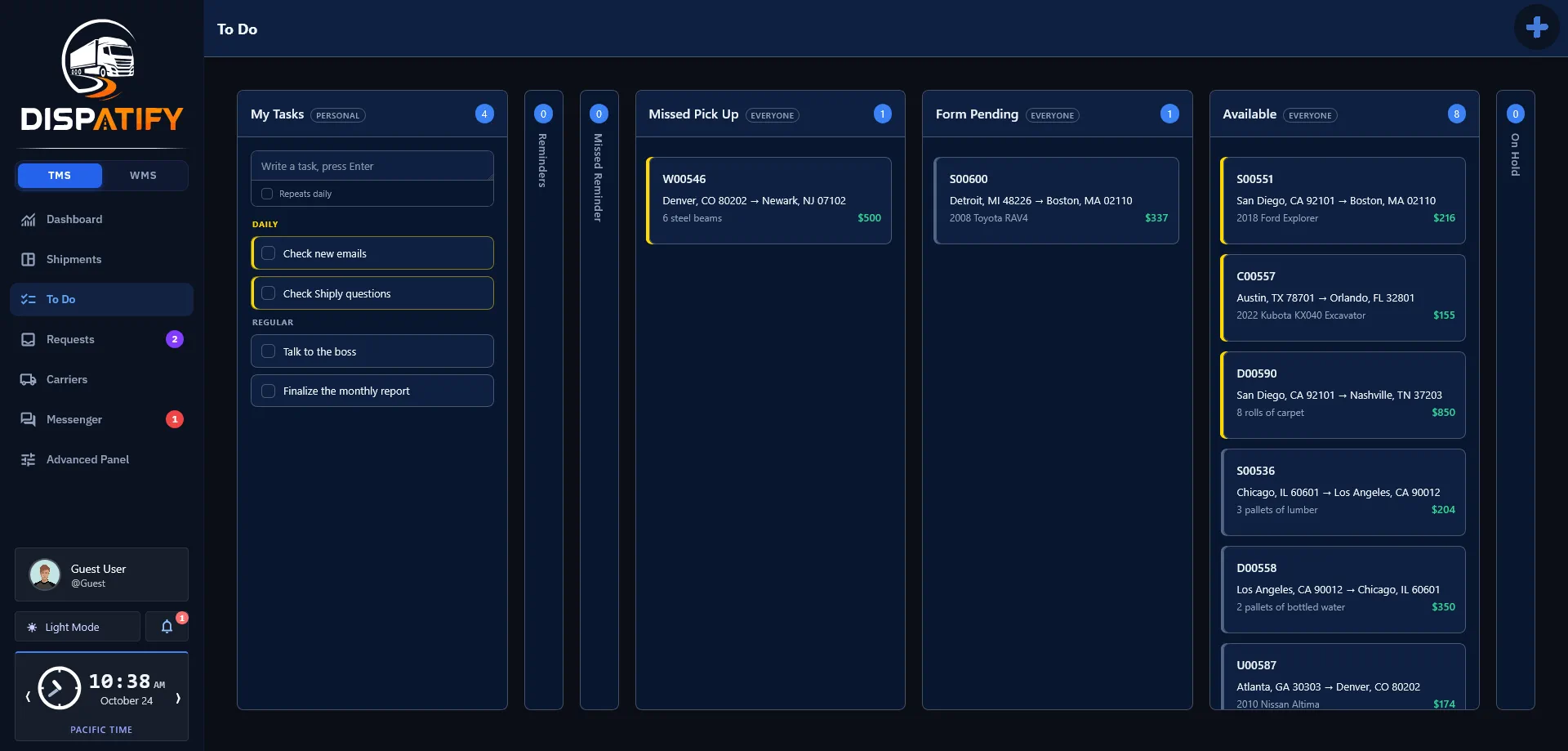Viewport: 1568px width, 751px height.
Task: Expand the collapsed Missed Reminder column
Action: coord(599,399)
